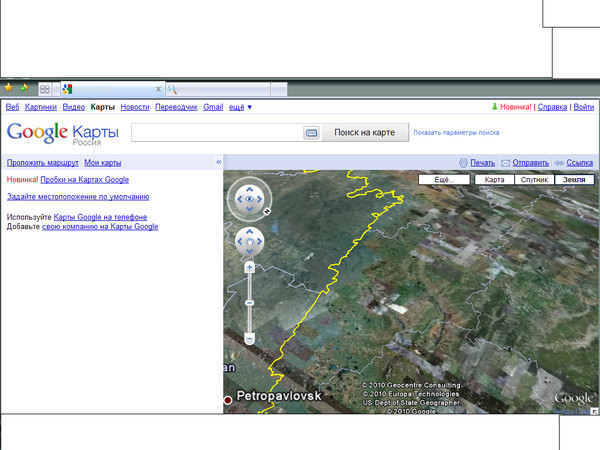Viewport: 600px width, 450px height.
Task: Click the eye icon in look control
Action: click(x=249, y=199)
